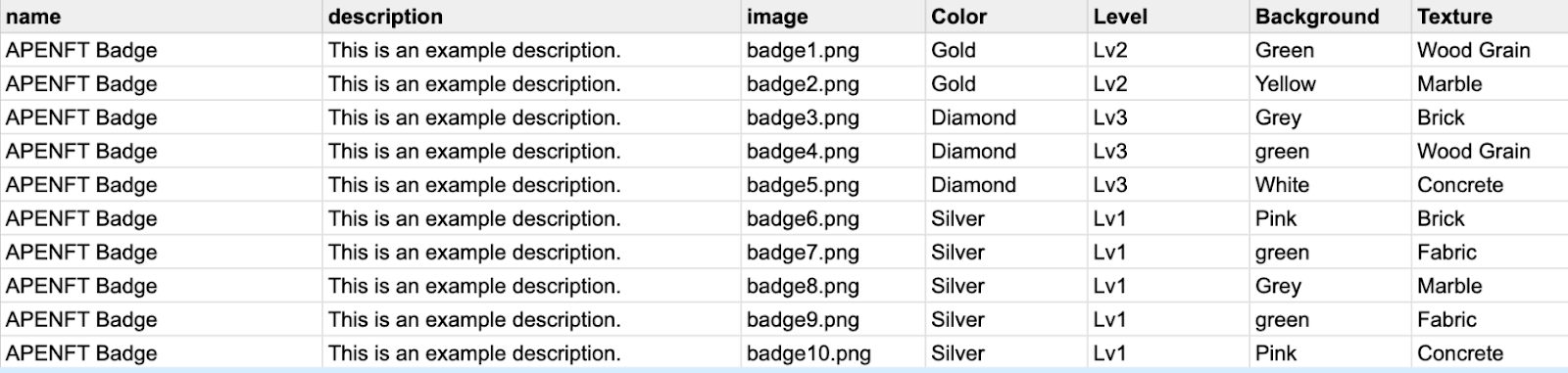Viewport: 1568px width, 373px height.
Task: Click the Yellow background cell
Action: tap(1331, 84)
